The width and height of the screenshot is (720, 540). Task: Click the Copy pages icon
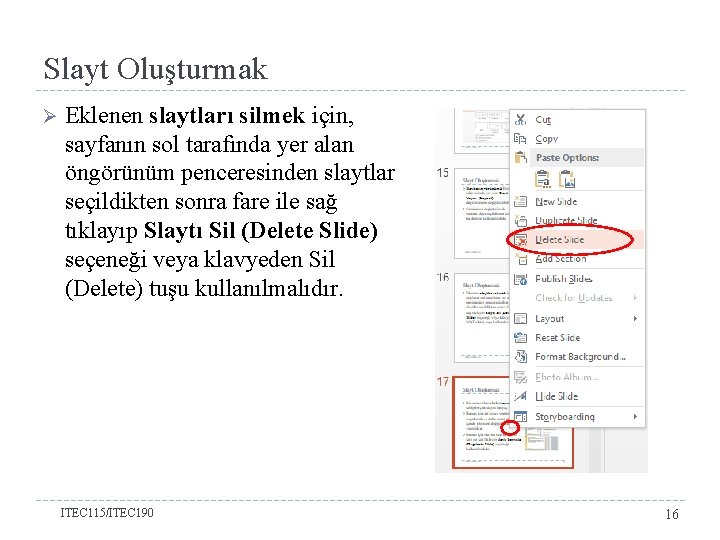[x=520, y=139]
